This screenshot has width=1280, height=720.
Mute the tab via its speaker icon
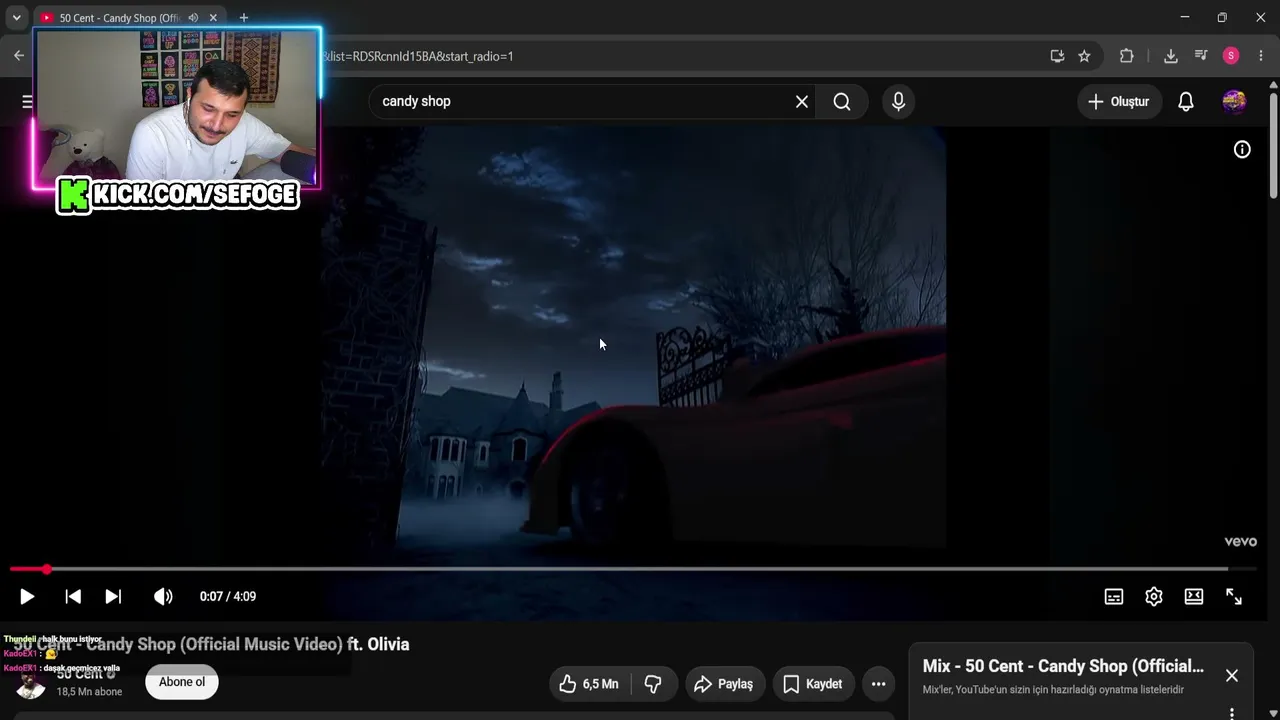(193, 18)
